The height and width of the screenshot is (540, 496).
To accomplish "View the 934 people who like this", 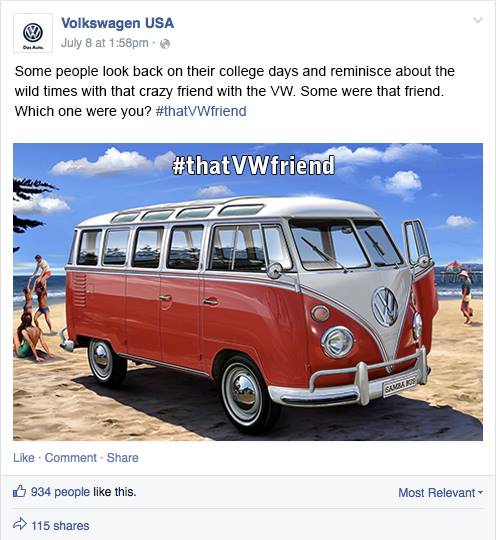I will (x=83, y=492).
